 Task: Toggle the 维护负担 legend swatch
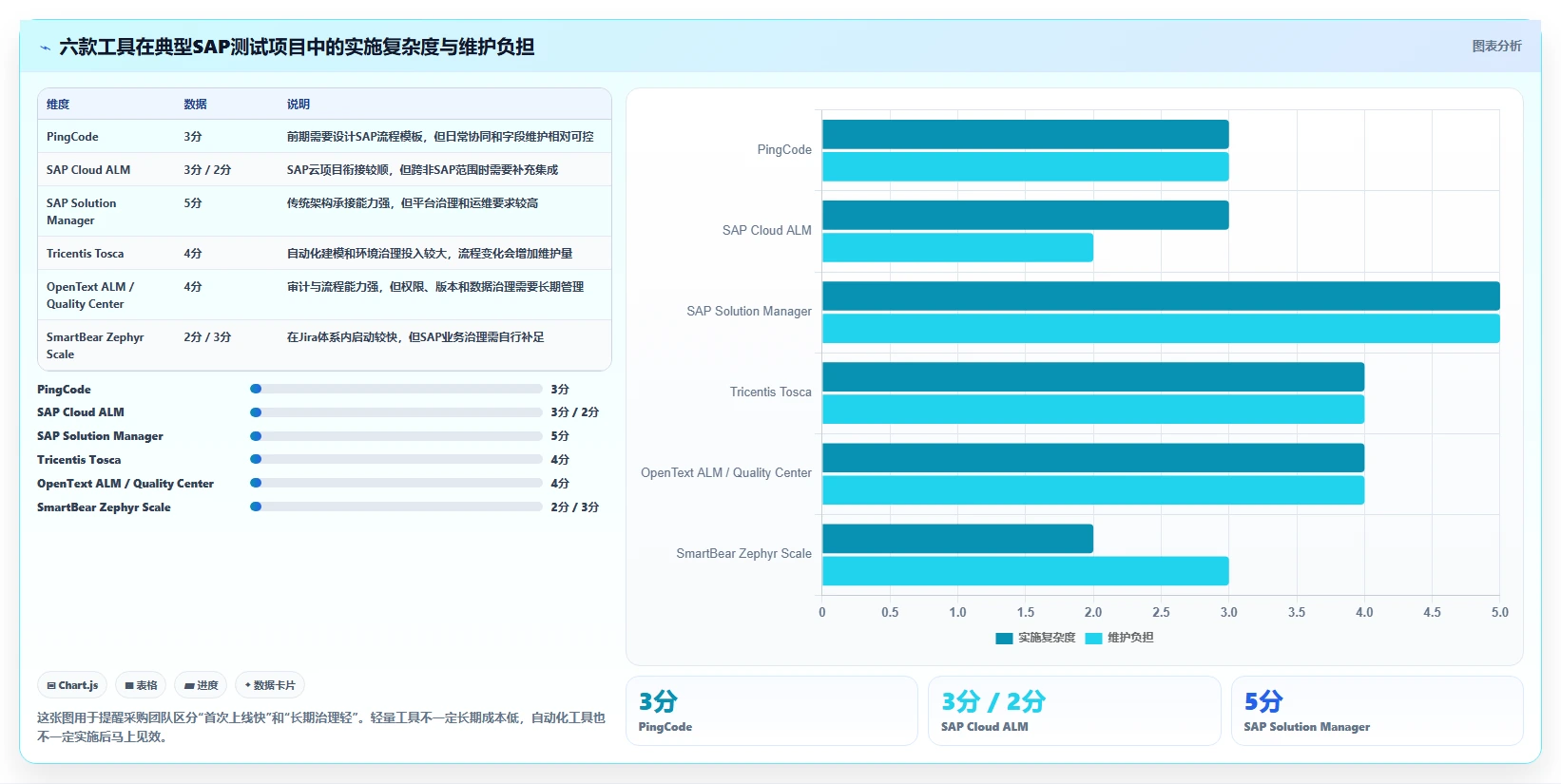1093,638
